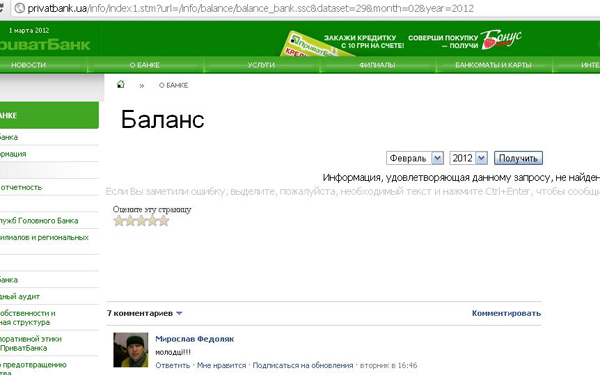Open the year dropdown showing 2012

[x=468, y=158]
